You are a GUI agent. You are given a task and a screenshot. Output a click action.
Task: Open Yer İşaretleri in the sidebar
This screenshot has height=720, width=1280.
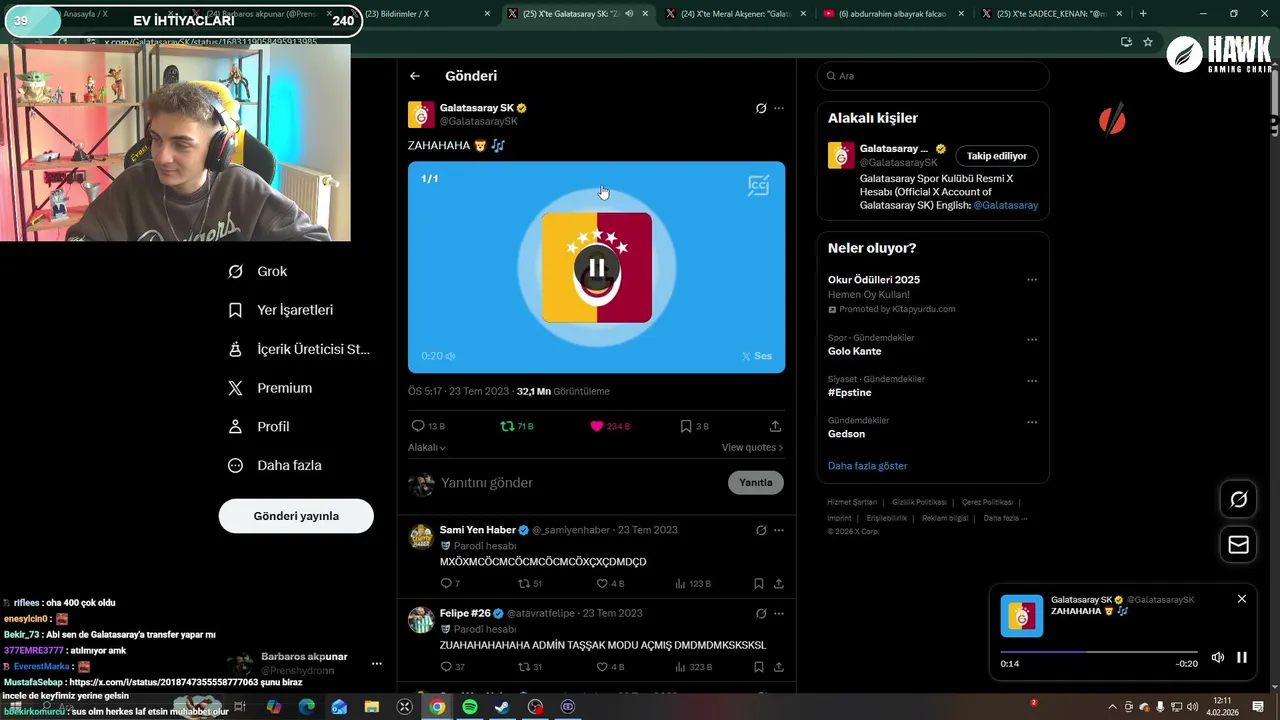281,310
